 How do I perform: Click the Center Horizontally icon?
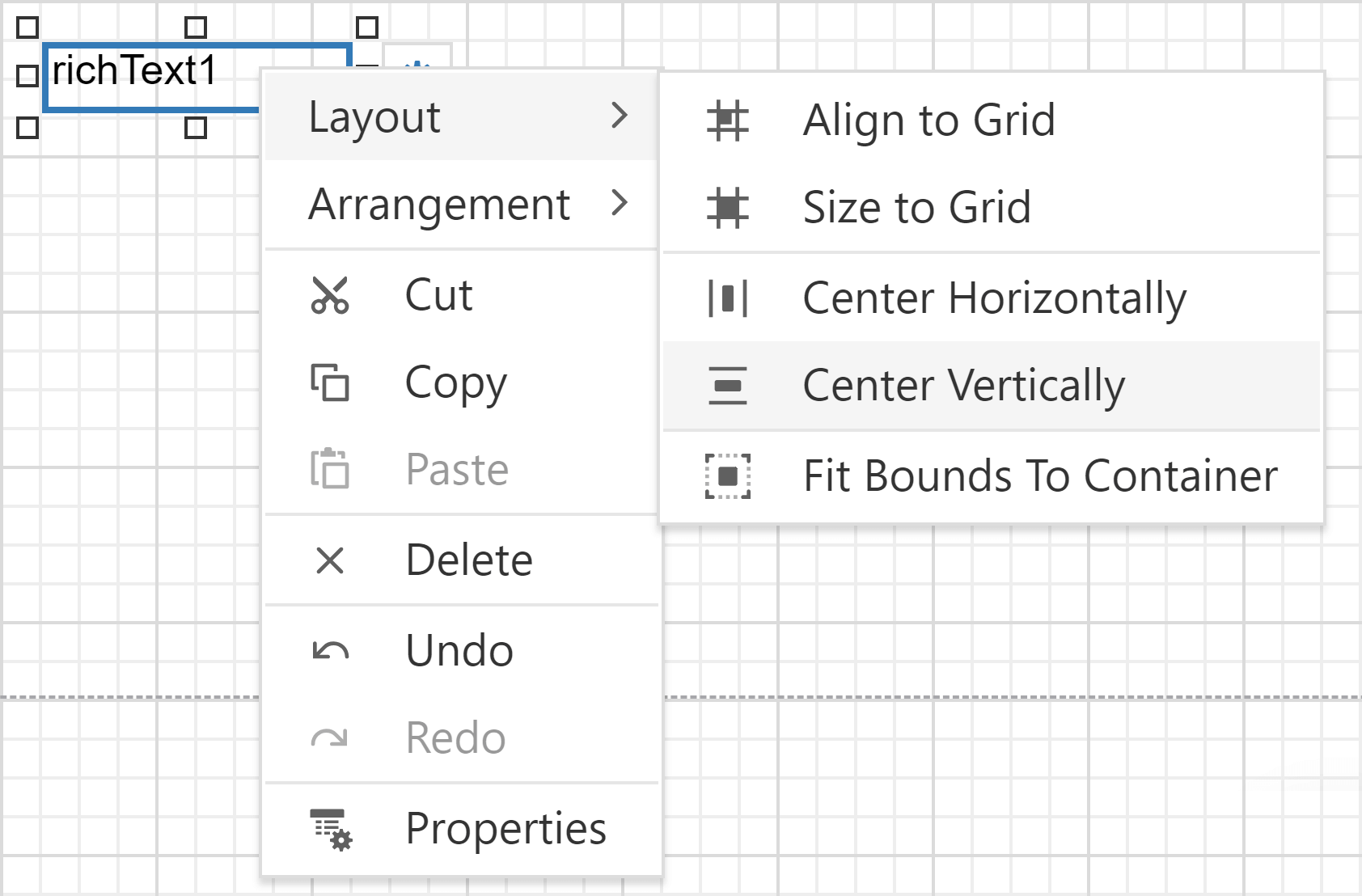tap(727, 298)
